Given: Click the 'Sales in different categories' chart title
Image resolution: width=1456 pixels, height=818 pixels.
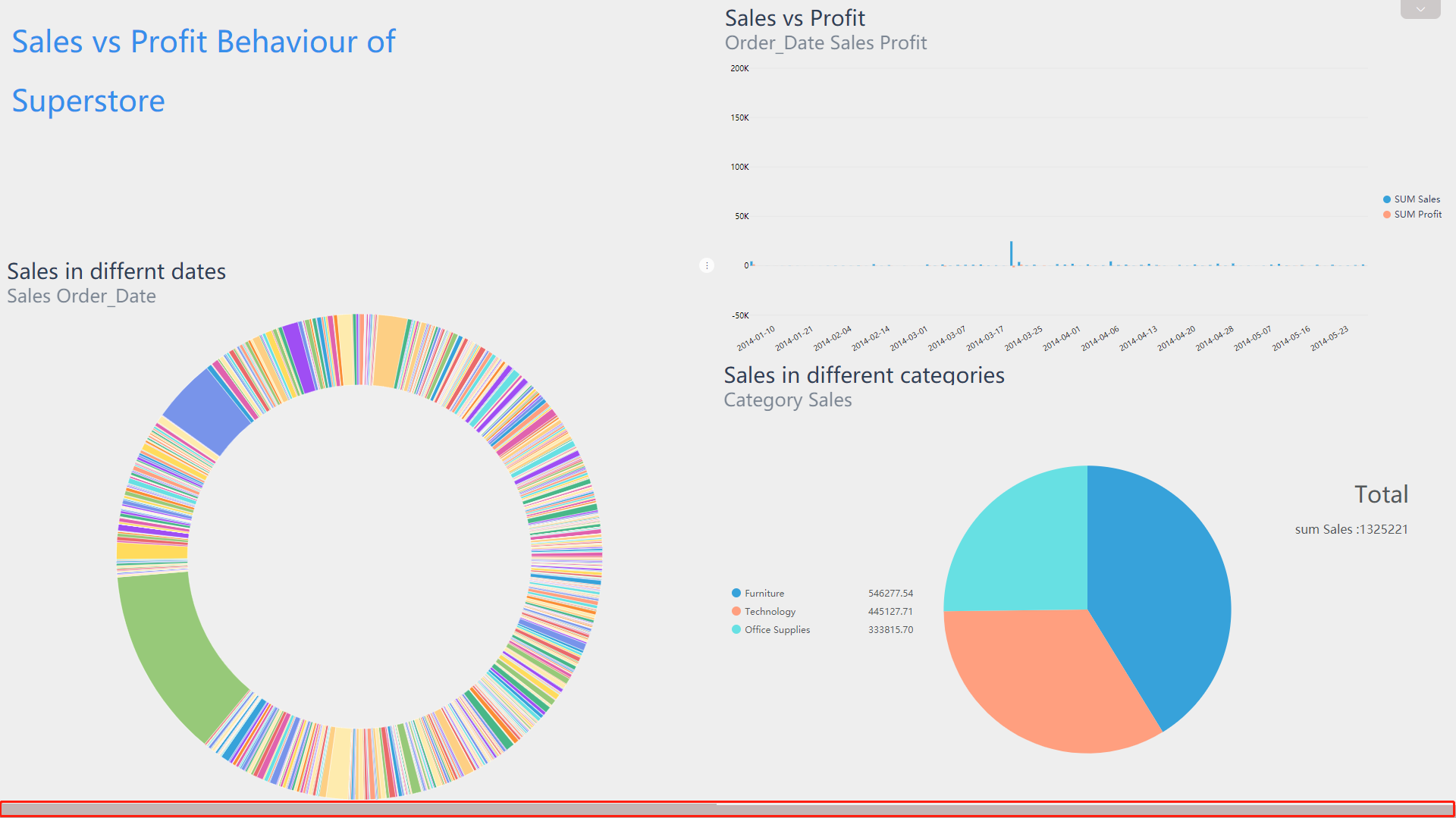Looking at the screenshot, I should coord(864,375).
